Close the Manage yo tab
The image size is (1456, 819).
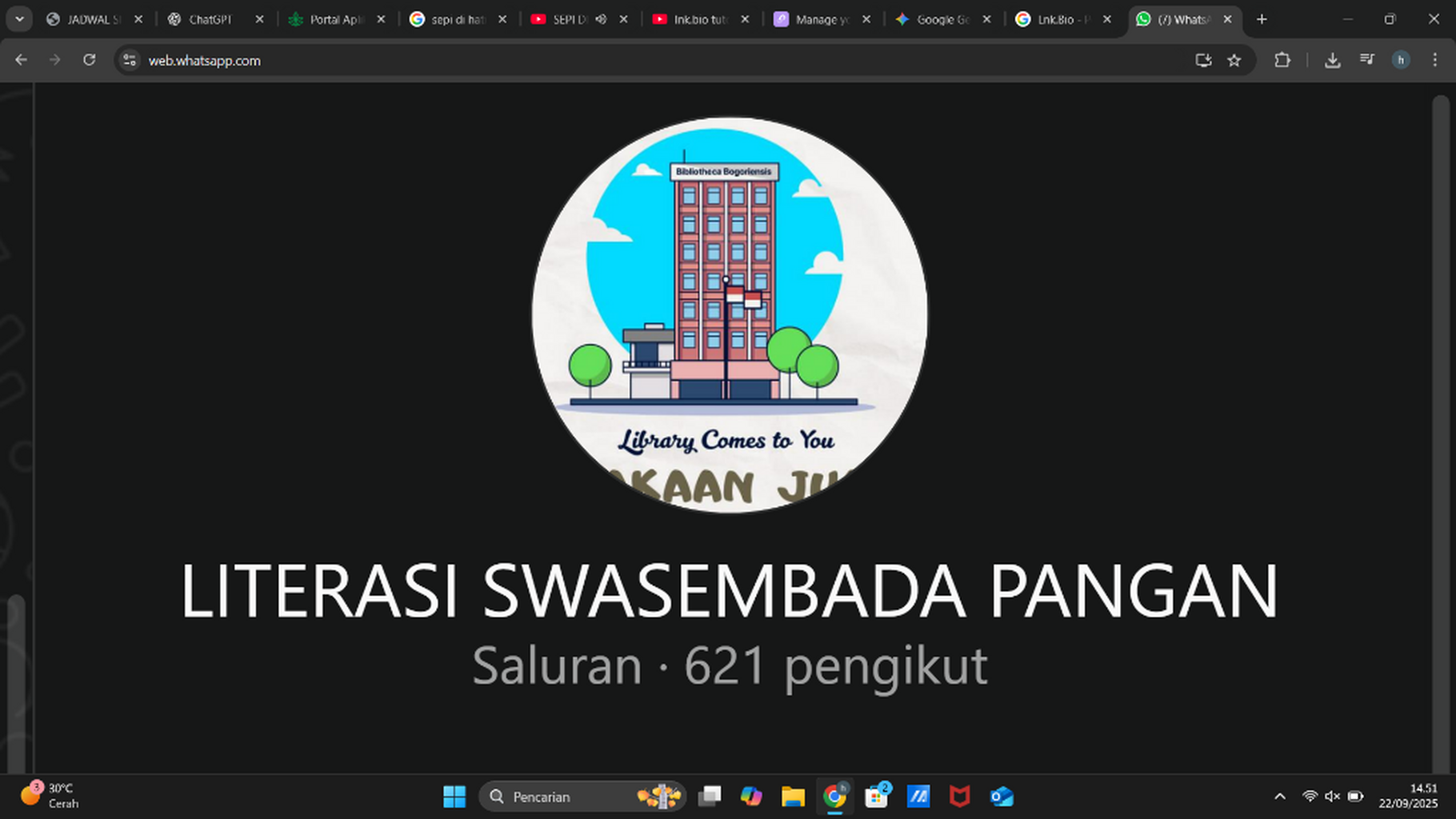(866, 19)
